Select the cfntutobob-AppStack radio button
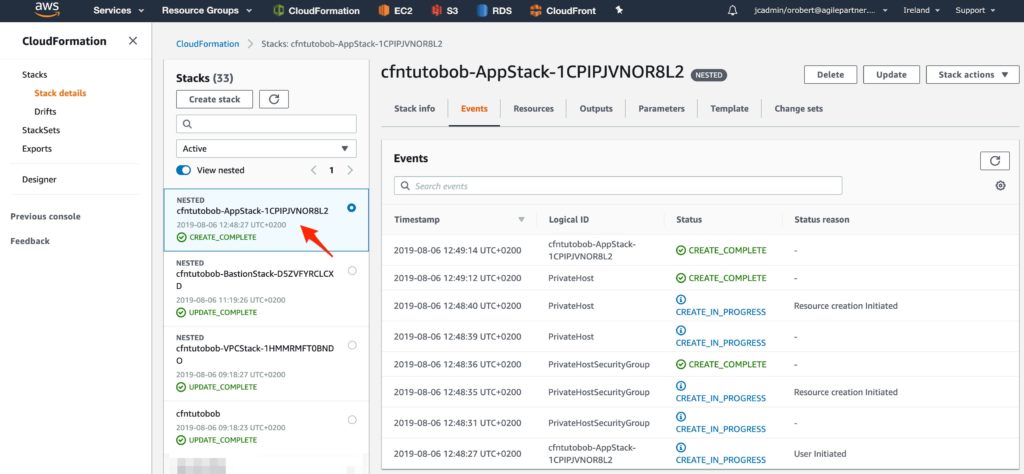This screenshot has width=1024, height=474. pyautogui.click(x=352, y=208)
